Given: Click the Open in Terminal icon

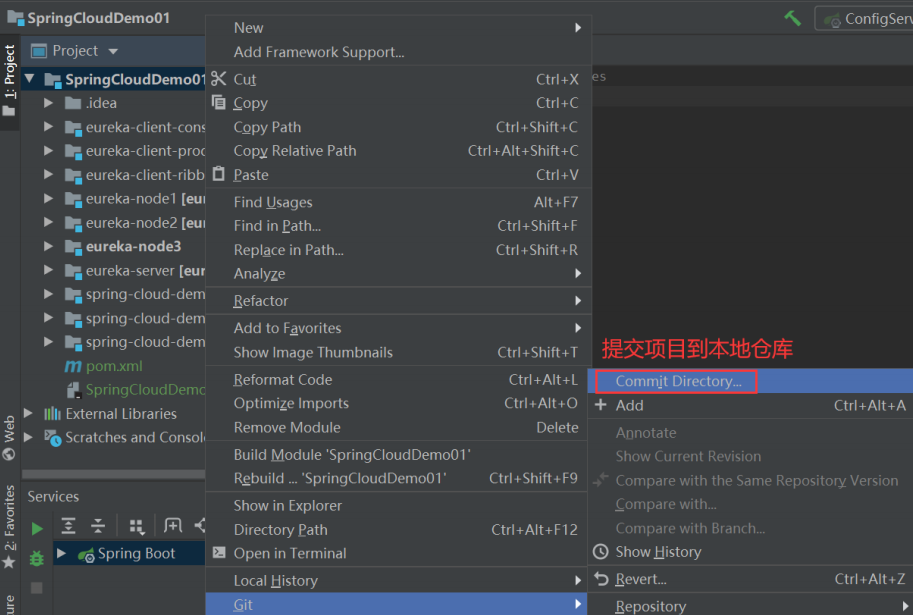Looking at the screenshot, I should (219, 552).
